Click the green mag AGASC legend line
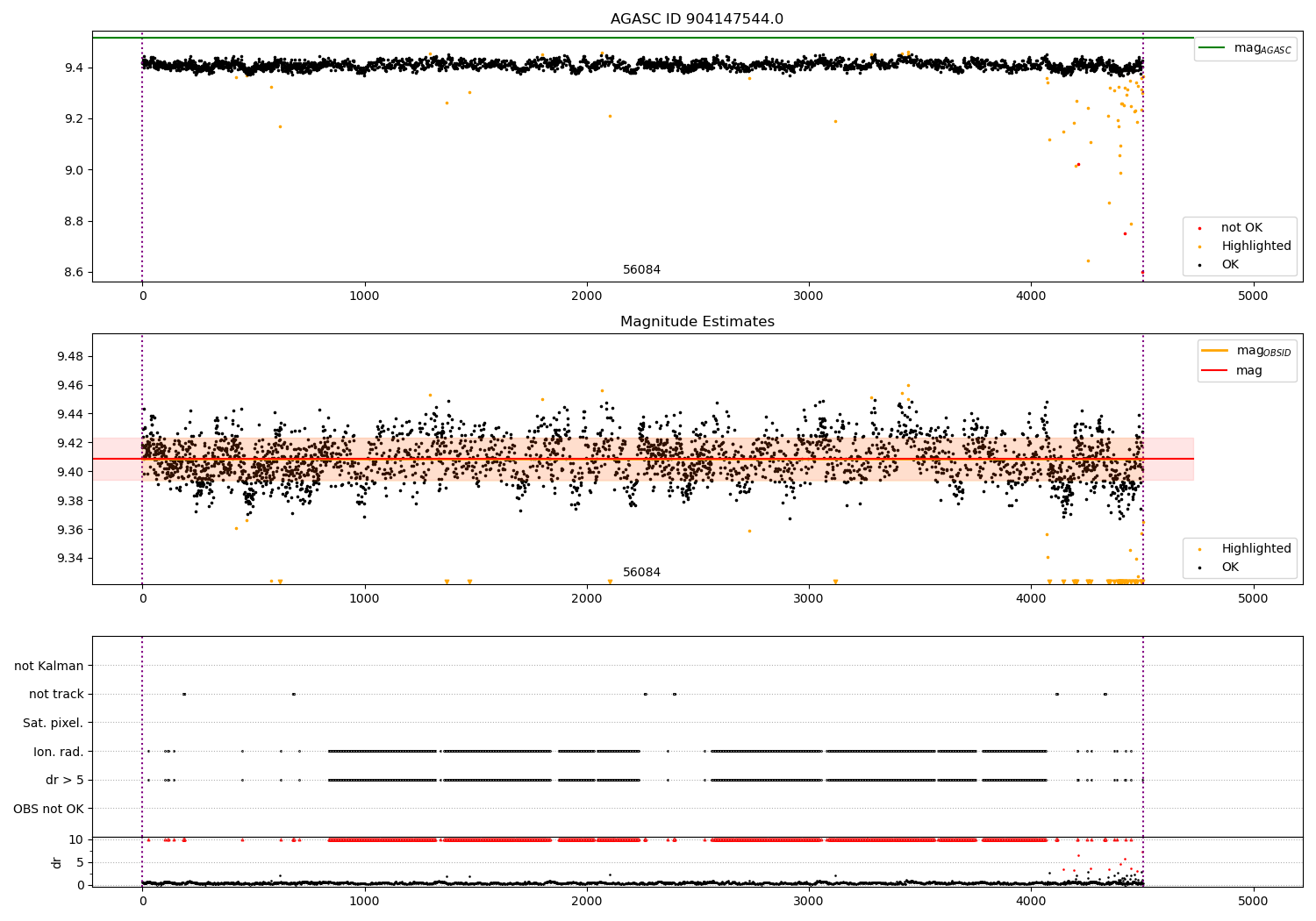This screenshot has width=1316, height=921. (x=1212, y=48)
